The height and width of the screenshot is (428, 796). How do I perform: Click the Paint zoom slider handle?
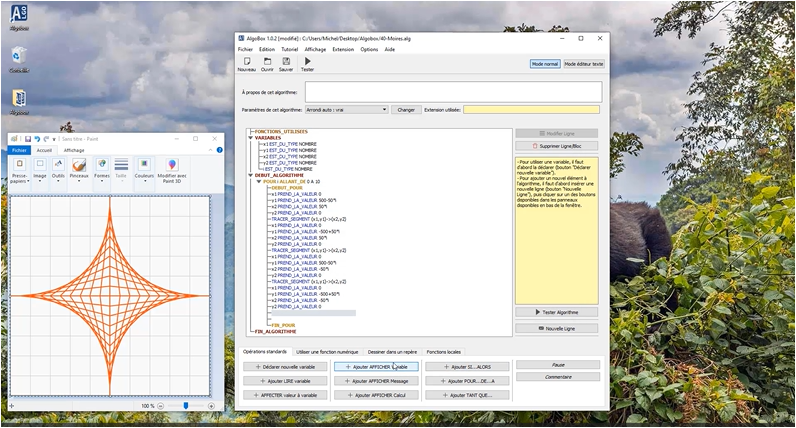(x=185, y=406)
